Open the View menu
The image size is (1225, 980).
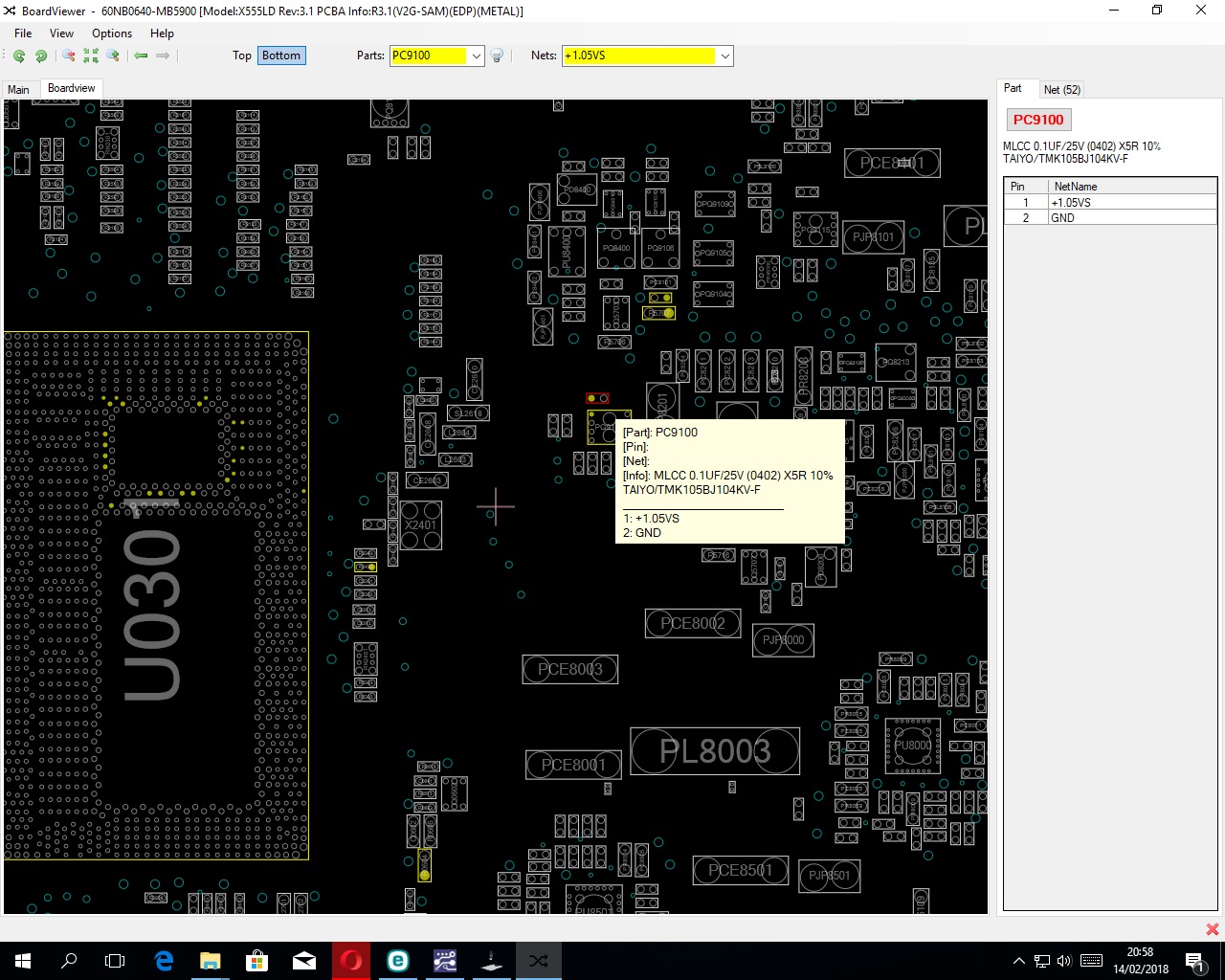pyautogui.click(x=61, y=33)
